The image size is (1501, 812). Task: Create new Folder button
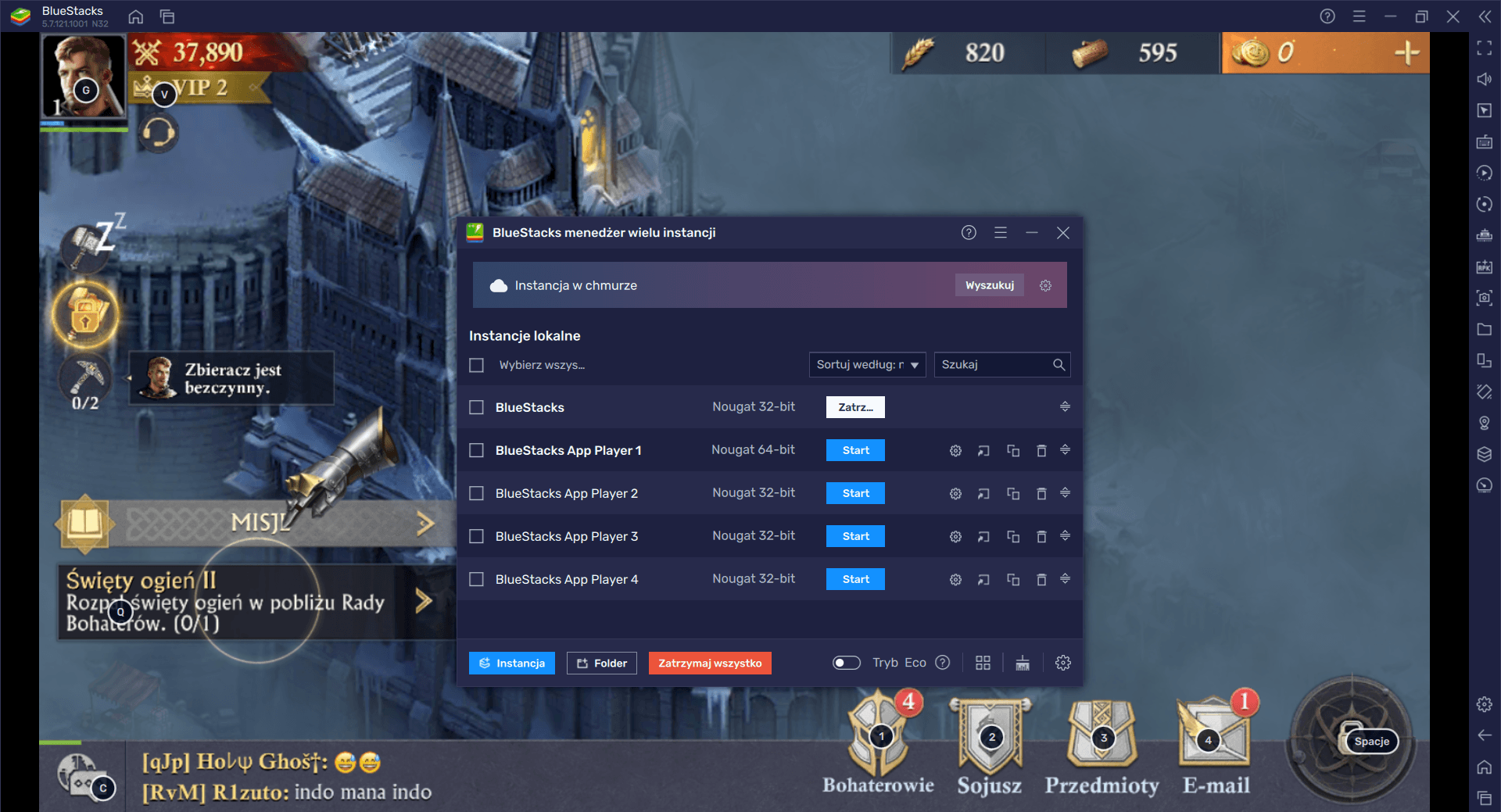click(x=602, y=663)
